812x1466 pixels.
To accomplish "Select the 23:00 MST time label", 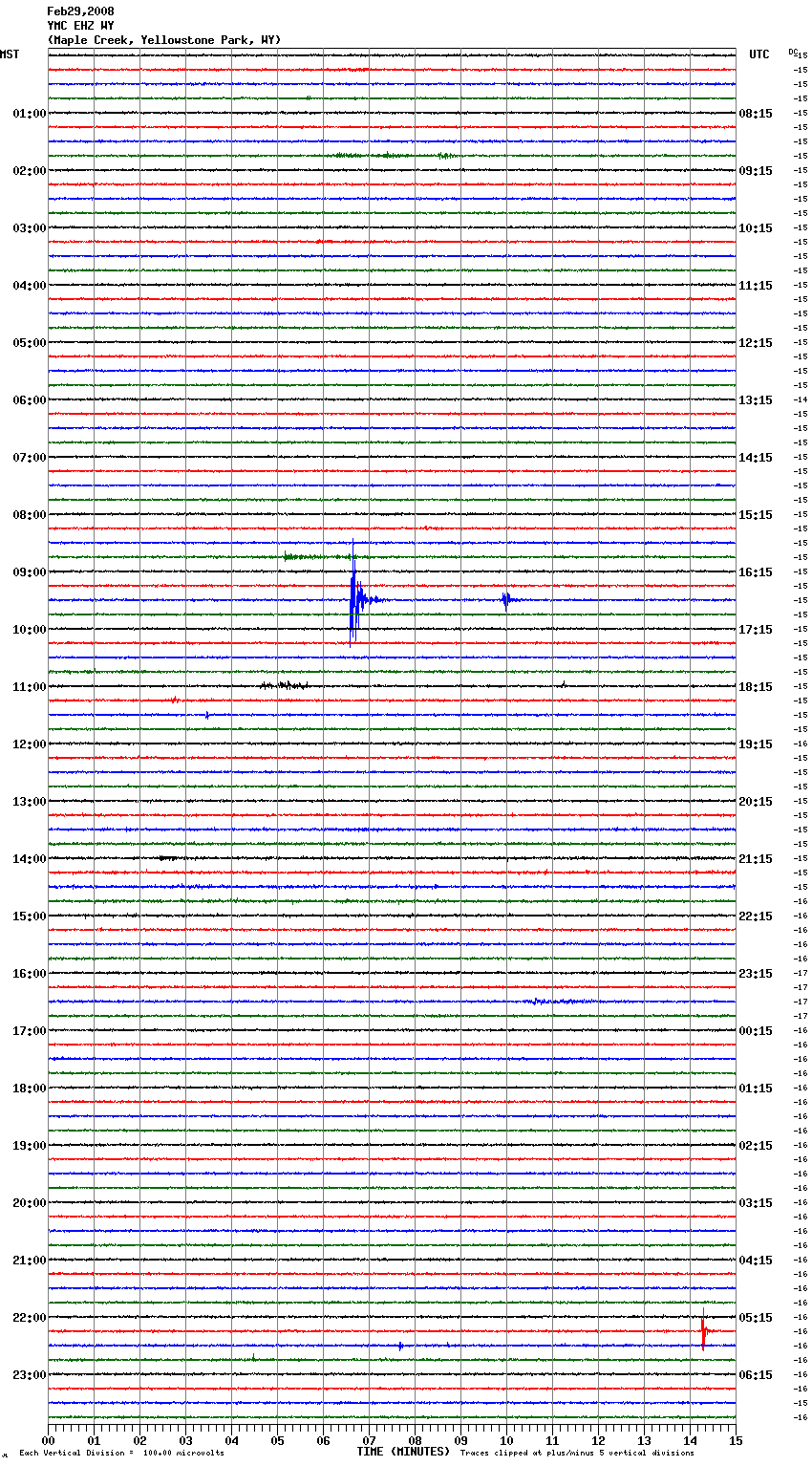I will 30,1375.
